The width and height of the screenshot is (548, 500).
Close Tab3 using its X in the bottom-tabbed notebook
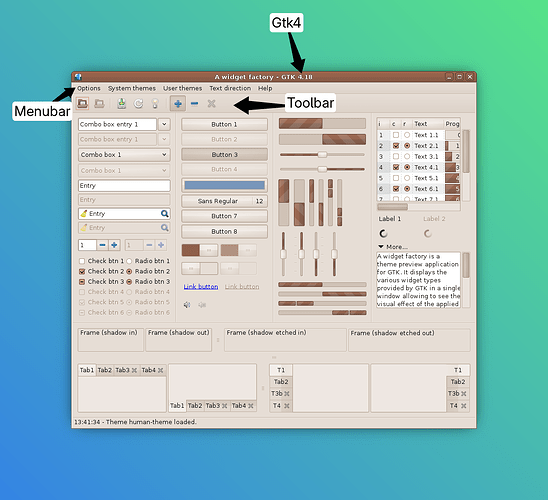224,406
